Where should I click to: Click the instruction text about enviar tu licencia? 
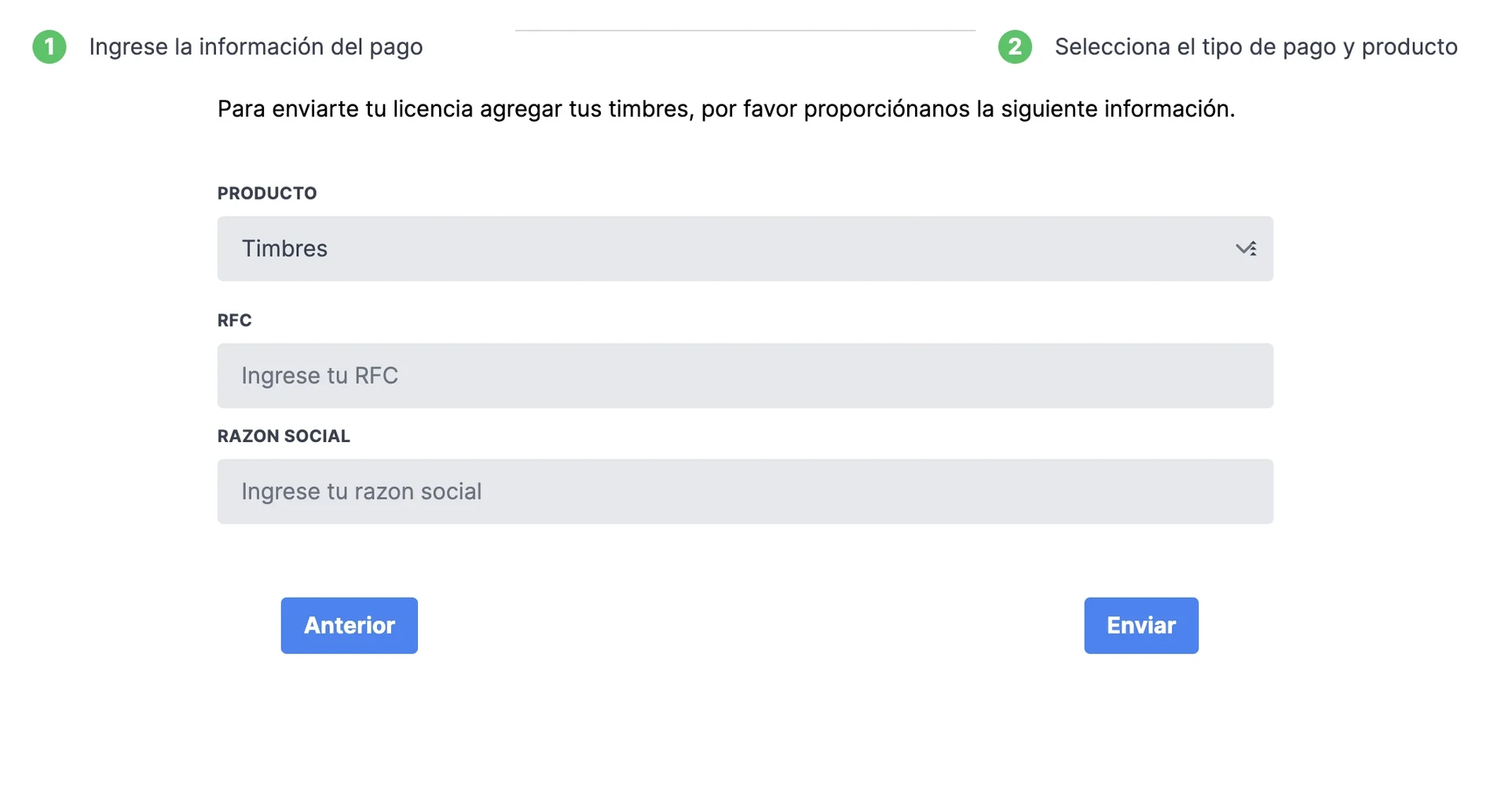point(726,109)
